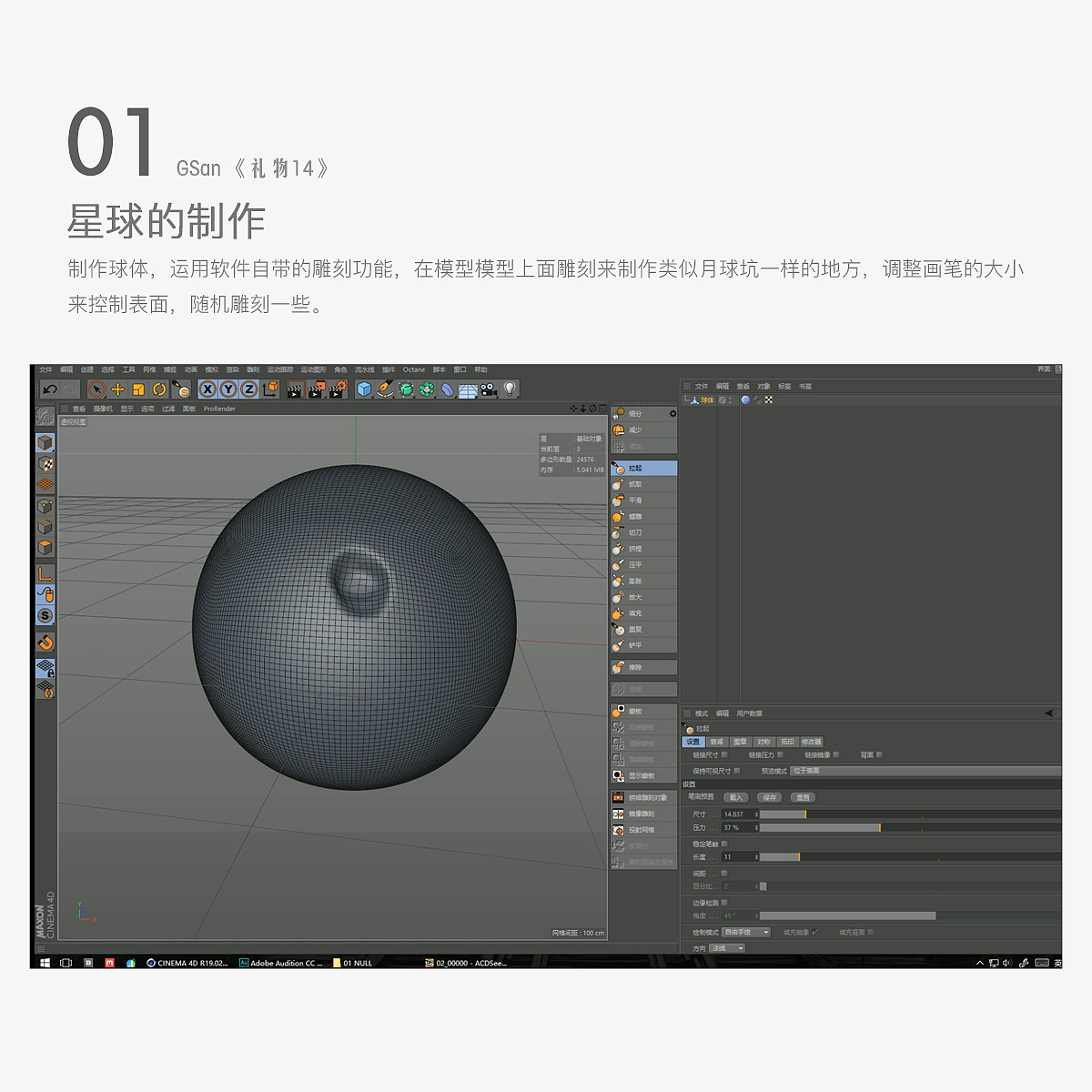Image resolution: width=1092 pixels, height=1092 pixels.
Task: Open the 预览模式 dropdown (位于表面)
Action: (925, 771)
